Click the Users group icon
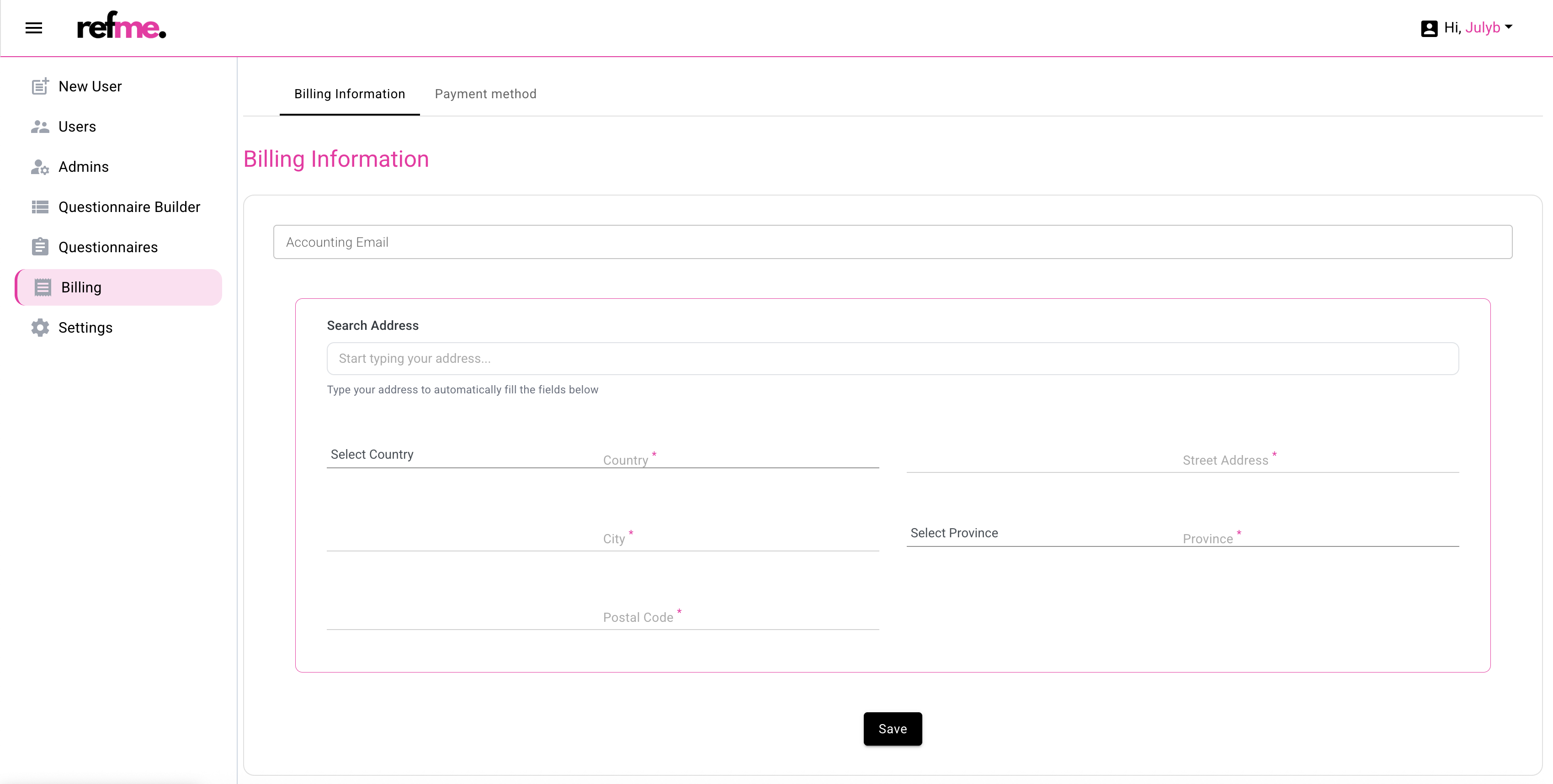 pos(40,127)
